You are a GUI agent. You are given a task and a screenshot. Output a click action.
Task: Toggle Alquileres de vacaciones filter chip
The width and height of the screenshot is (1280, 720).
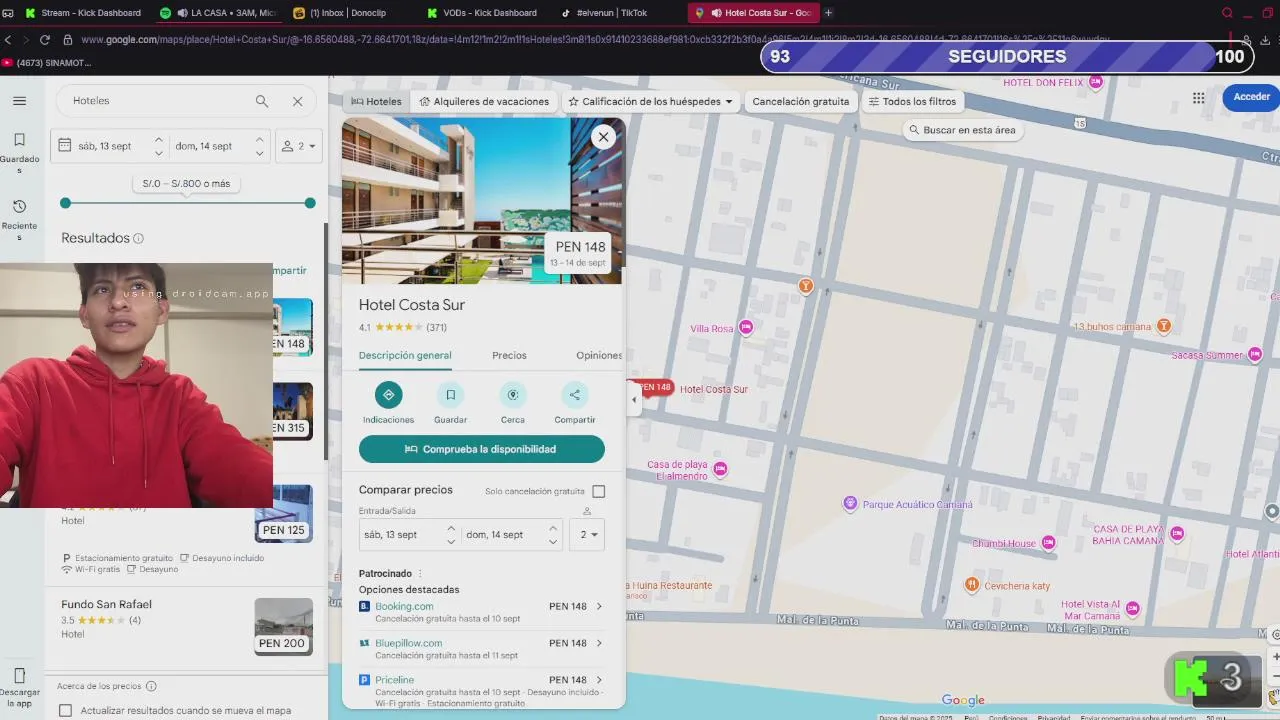pyautogui.click(x=484, y=101)
